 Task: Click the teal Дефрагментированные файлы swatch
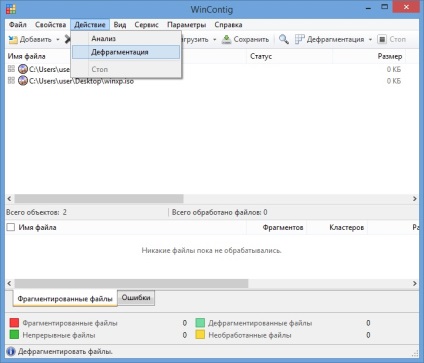(200, 323)
